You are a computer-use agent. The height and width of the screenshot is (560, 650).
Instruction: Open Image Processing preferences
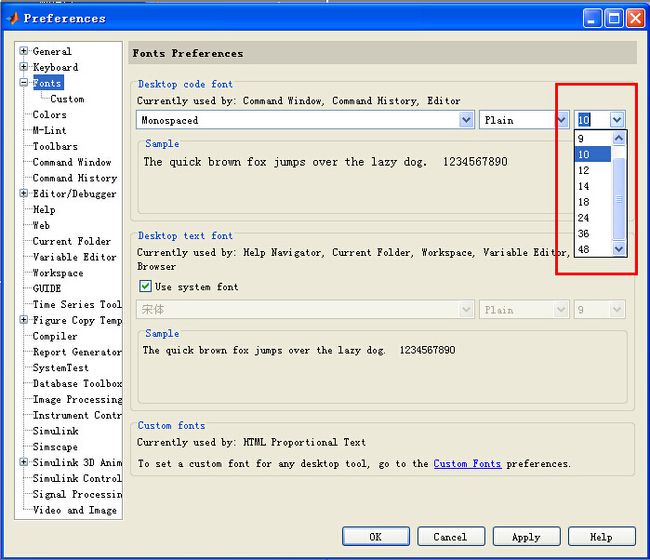pos(77,399)
